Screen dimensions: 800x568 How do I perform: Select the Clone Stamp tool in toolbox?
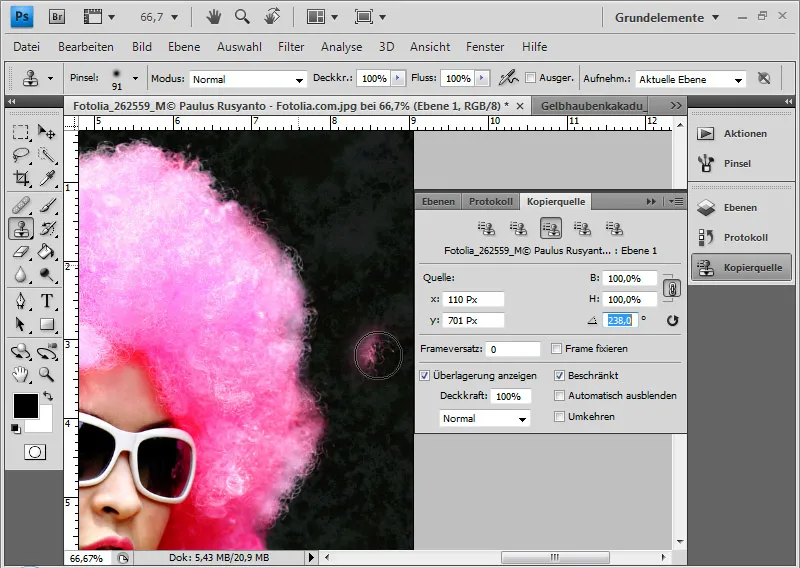tap(20, 227)
